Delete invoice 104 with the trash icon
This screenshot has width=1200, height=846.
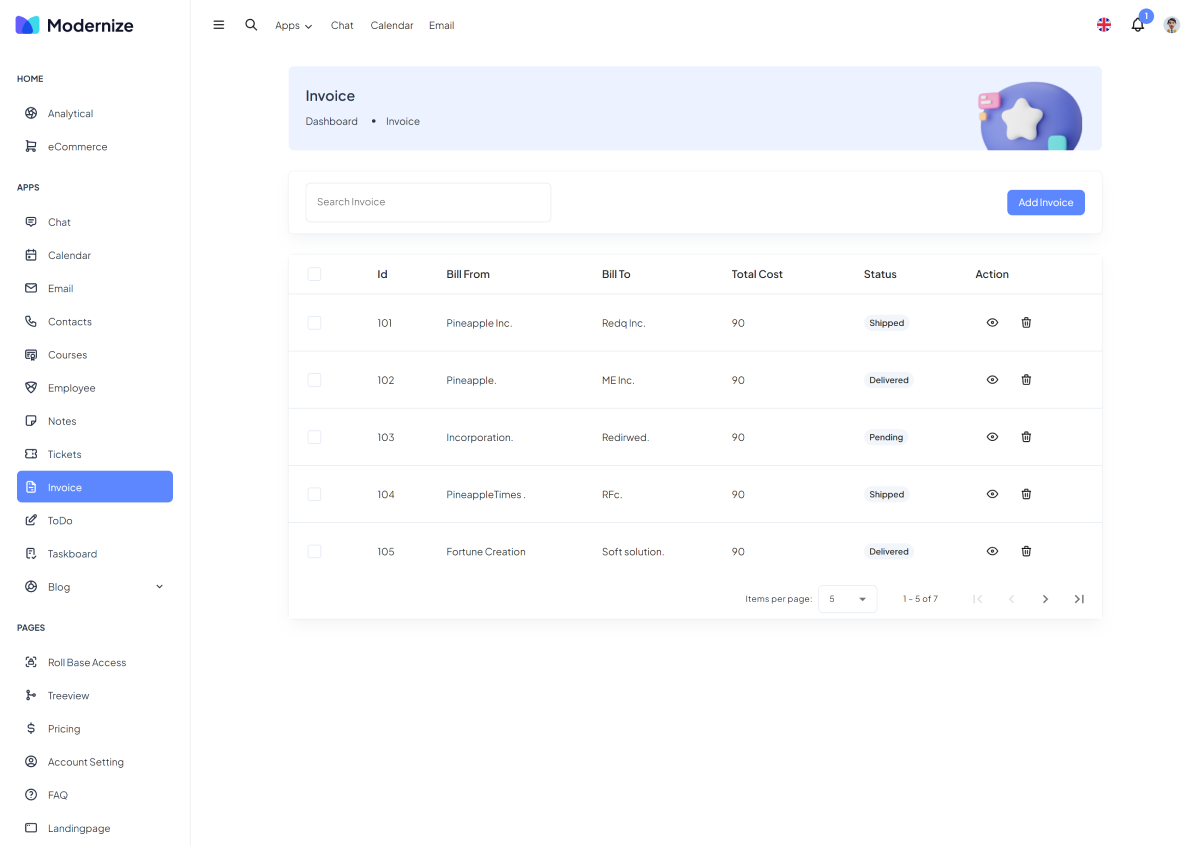[x=1026, y=494]
